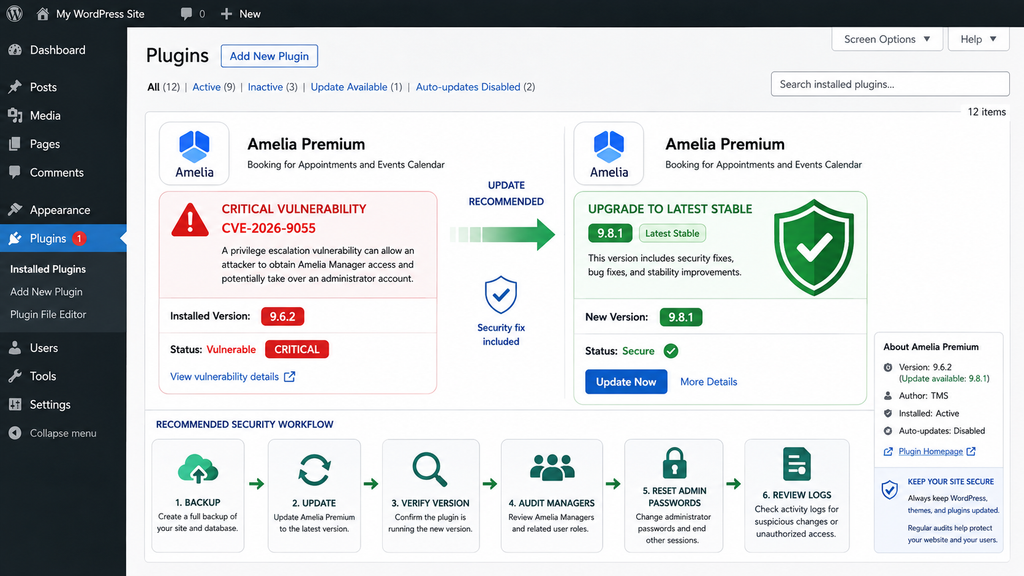Click CVE-2026-9055 vulnerability heading
Image resolution: width=1024 pixels, height=576 pixels.
pyautogui.click(x=268, y=228)
